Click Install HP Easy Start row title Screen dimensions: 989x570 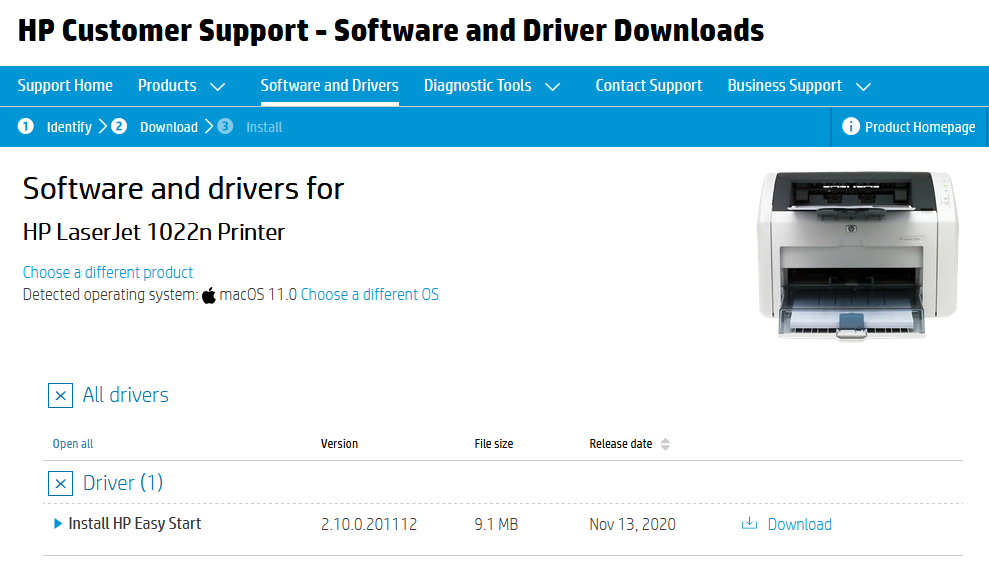click(x=134, y=523)
